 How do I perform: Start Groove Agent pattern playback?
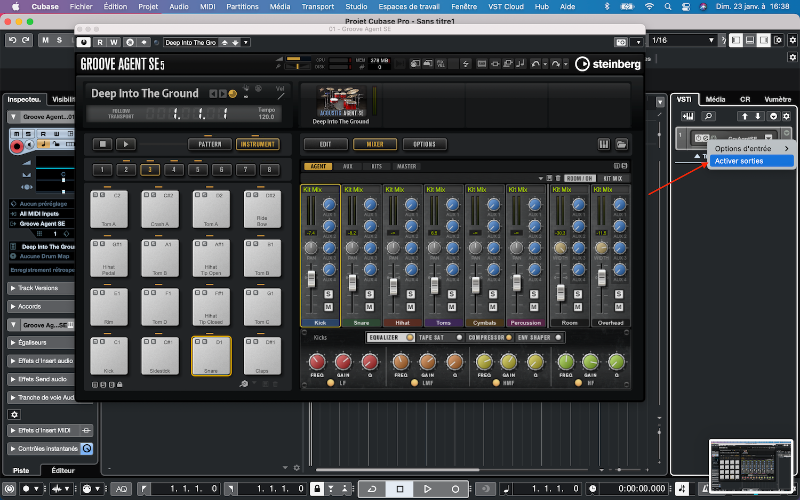coord(126,144)
